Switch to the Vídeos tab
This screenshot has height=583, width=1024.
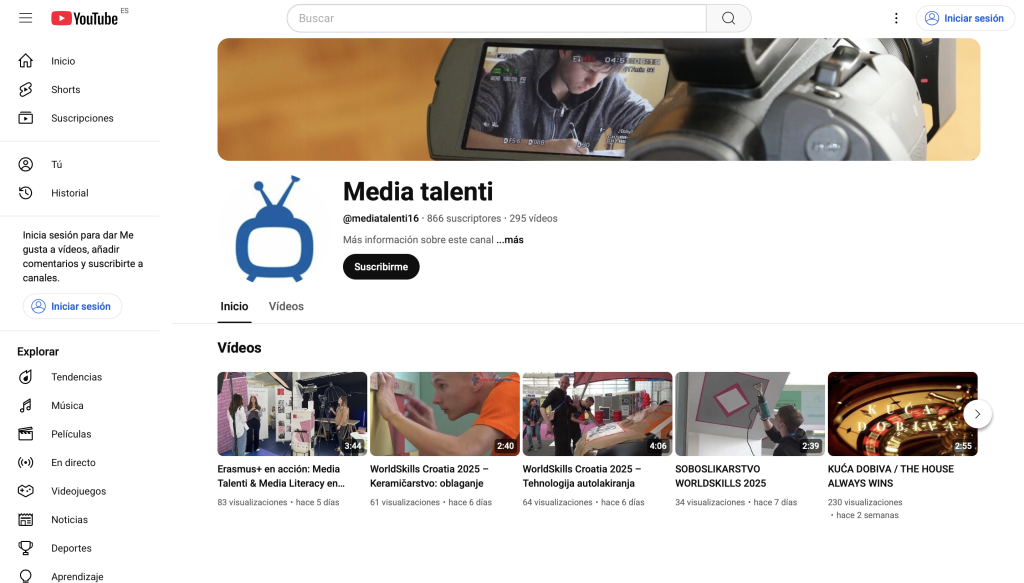pos(286,306)
